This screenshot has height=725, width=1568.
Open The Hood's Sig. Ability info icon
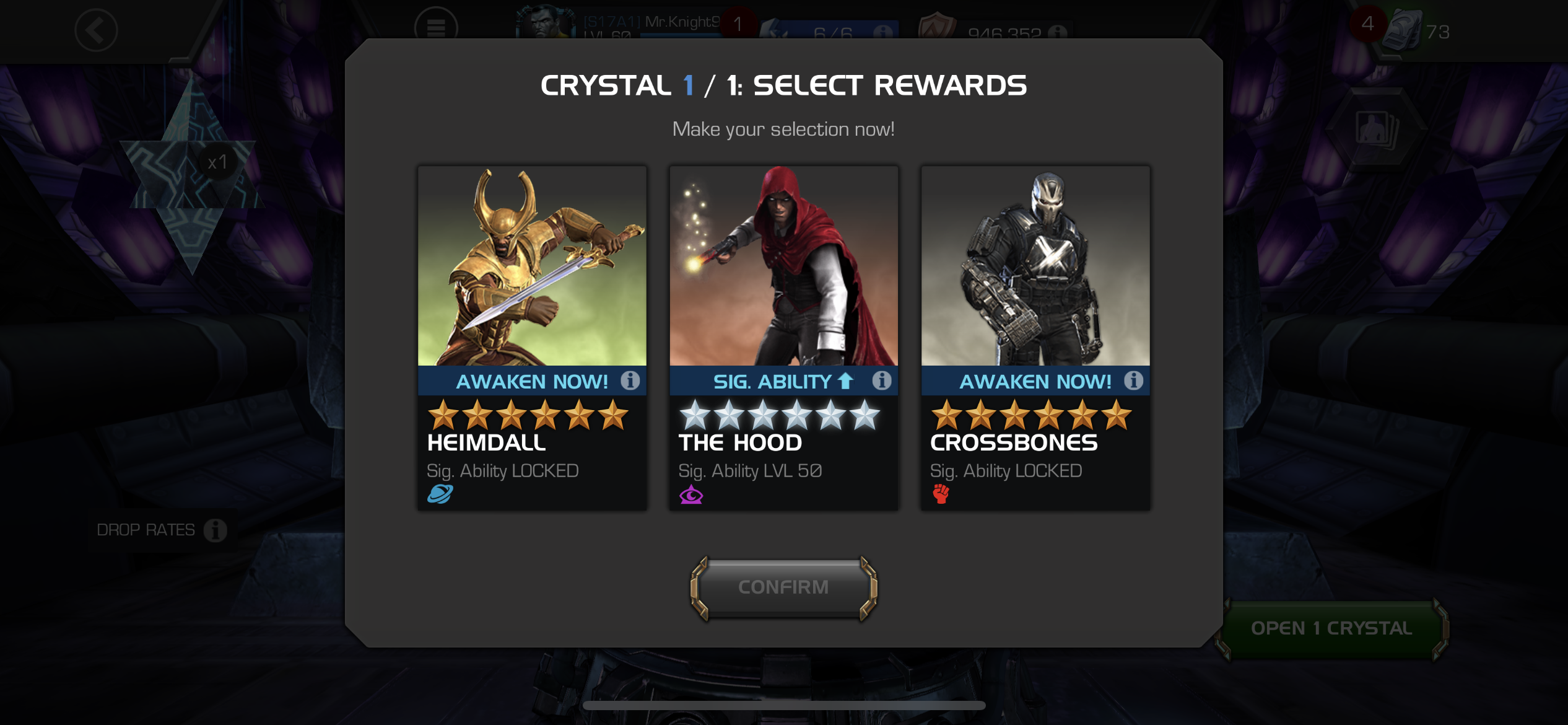coord(882,380)
